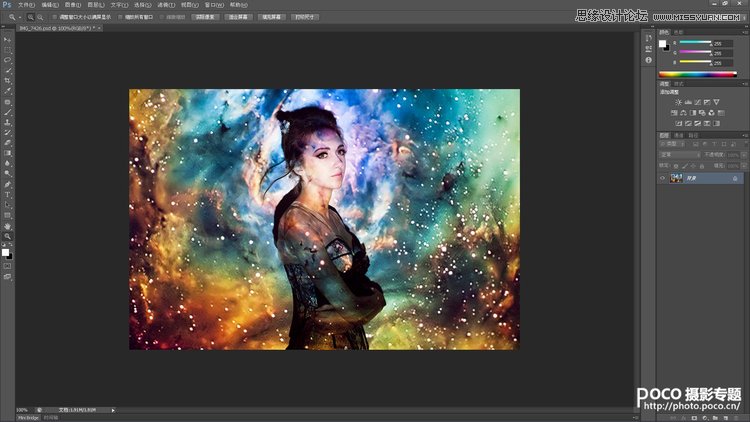This screenshot has width=750, height=422.
Task: Select the Background layer thumbnail
Action: coord(676,178)
